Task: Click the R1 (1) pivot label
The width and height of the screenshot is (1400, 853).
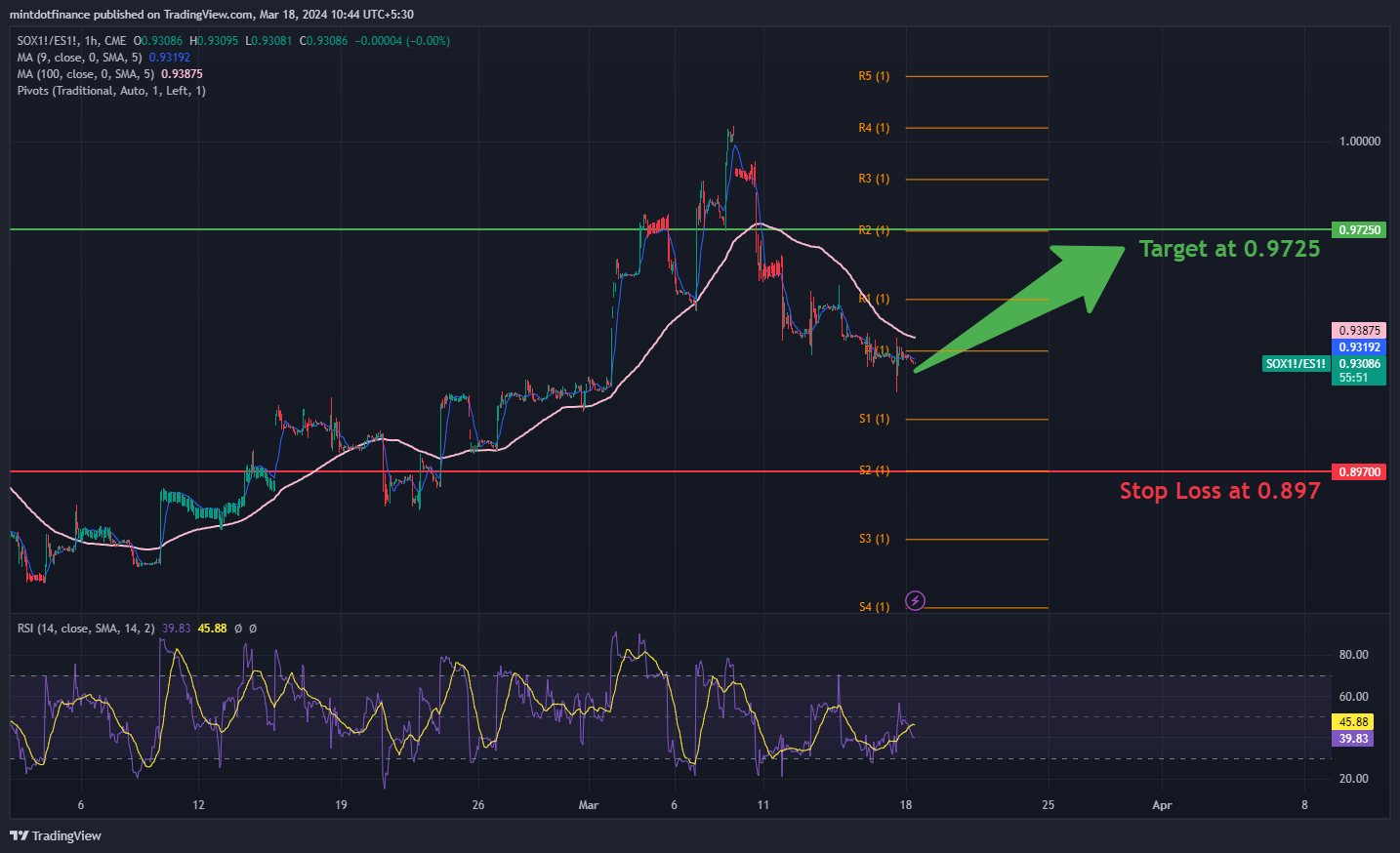Action: click(x=874, y=299)
